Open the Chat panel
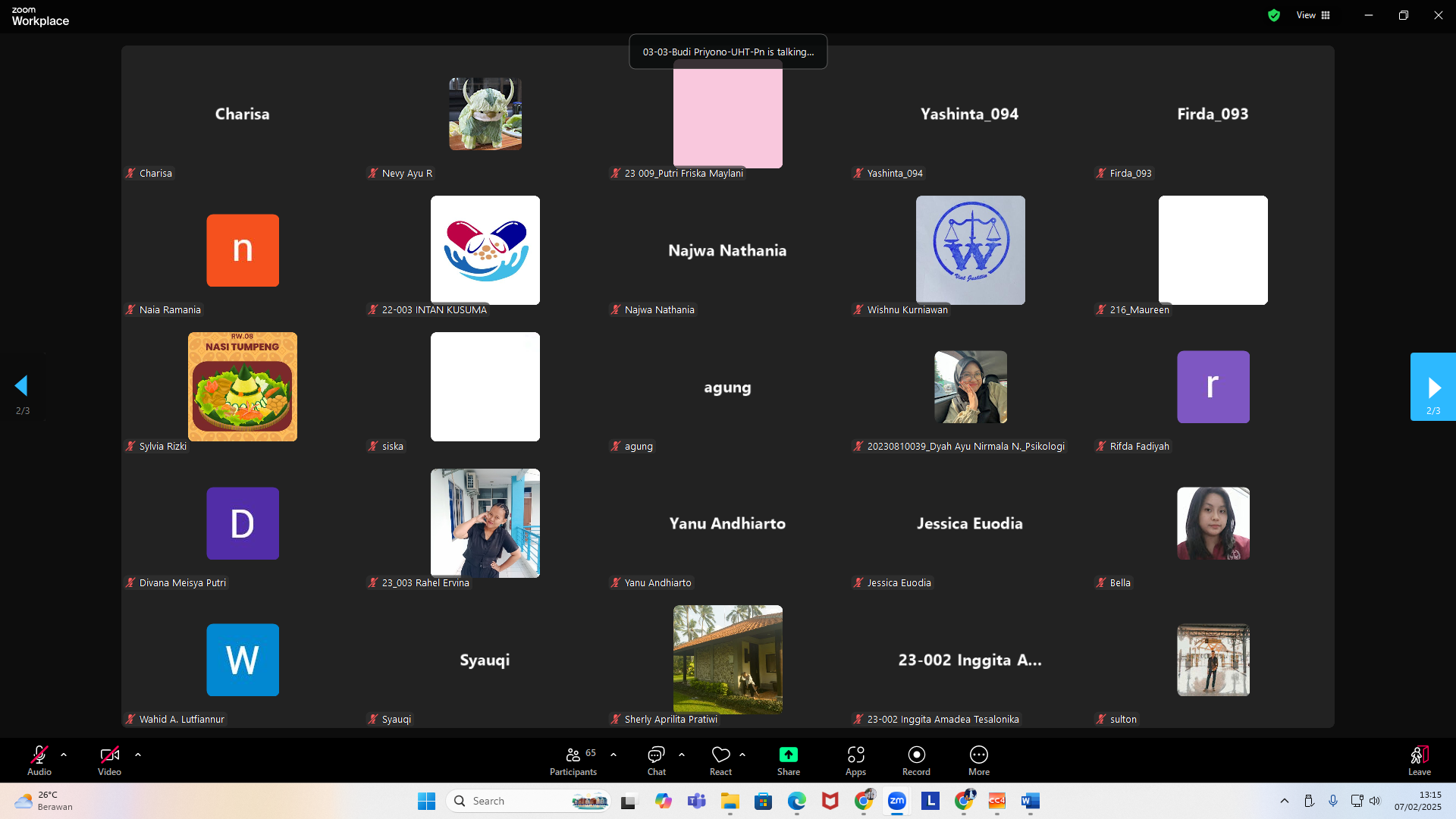The width and height of the screenshot is (1456, 819). [656, 761]
